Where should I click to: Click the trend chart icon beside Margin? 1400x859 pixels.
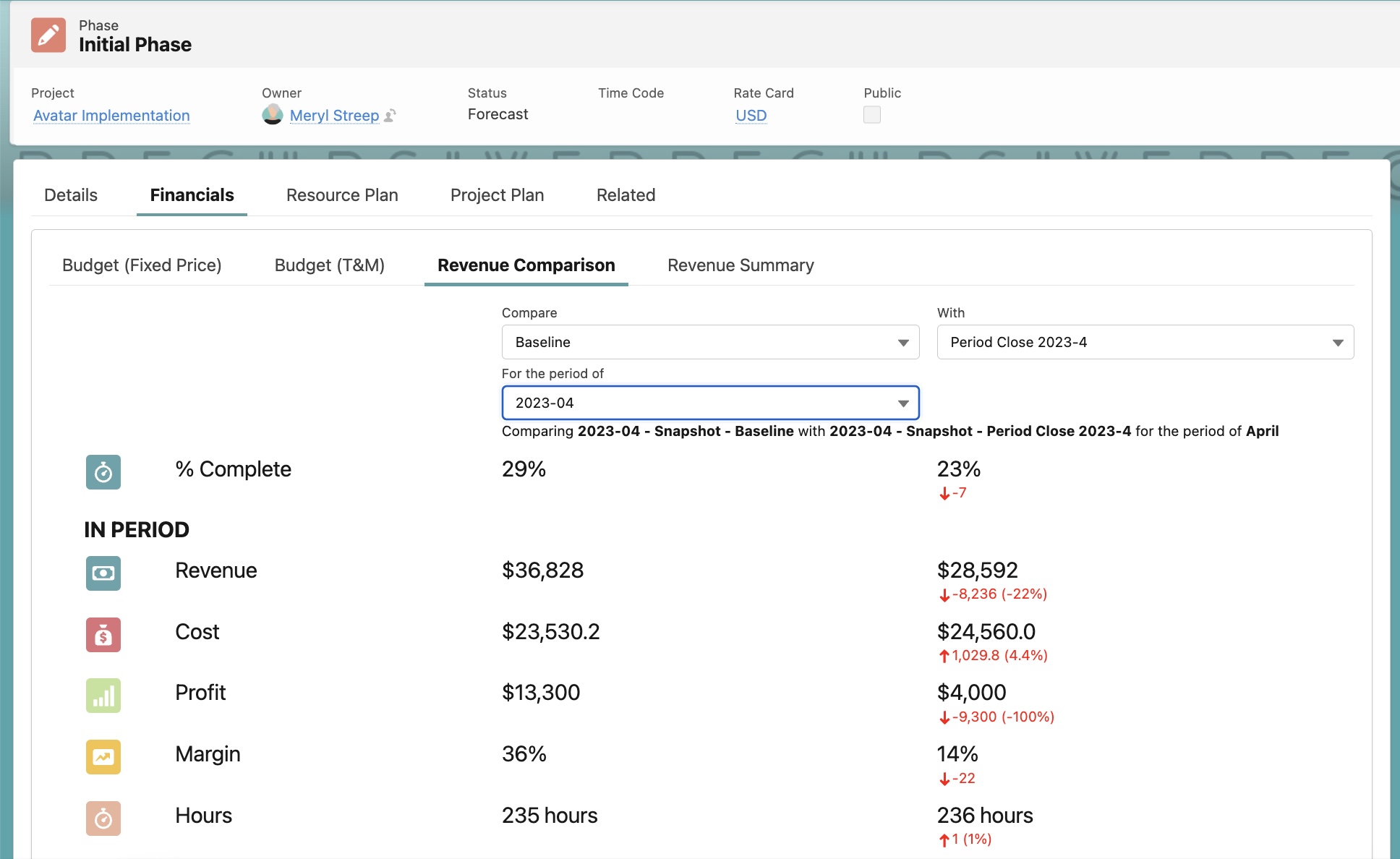tap(103, 757)
